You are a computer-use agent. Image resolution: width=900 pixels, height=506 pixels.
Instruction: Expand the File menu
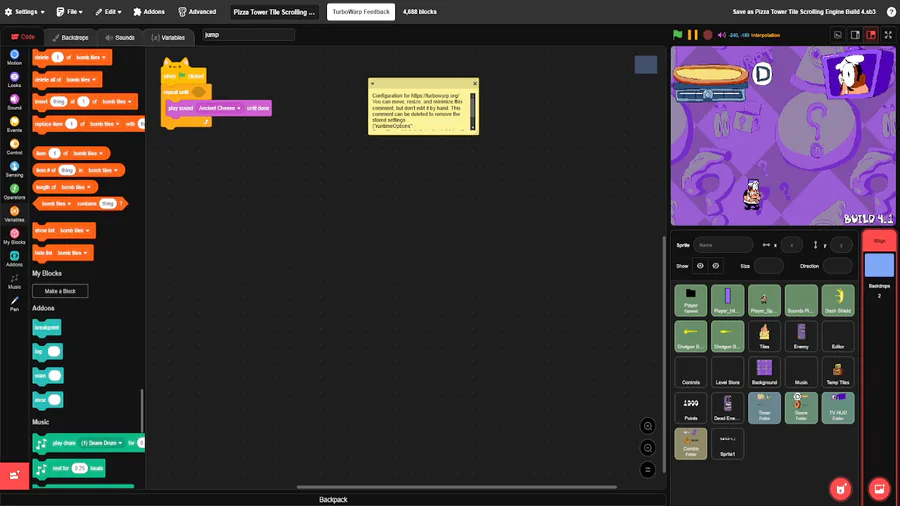pyautogui.click(x=69, y=11)
